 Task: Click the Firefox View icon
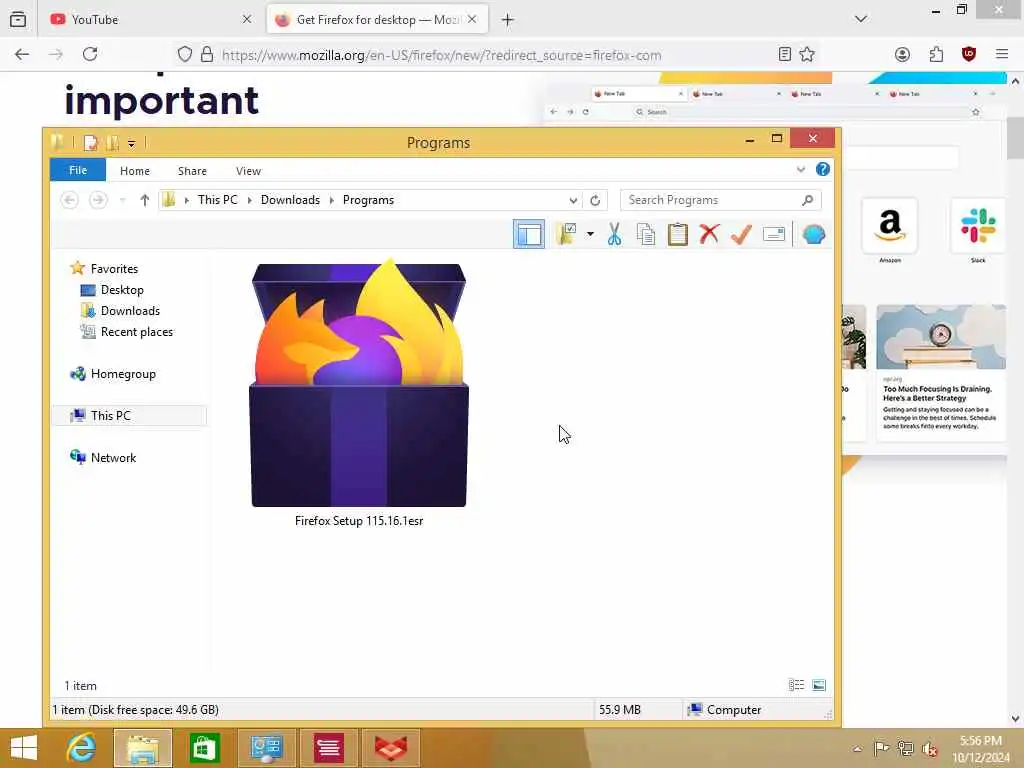(18, 20)
